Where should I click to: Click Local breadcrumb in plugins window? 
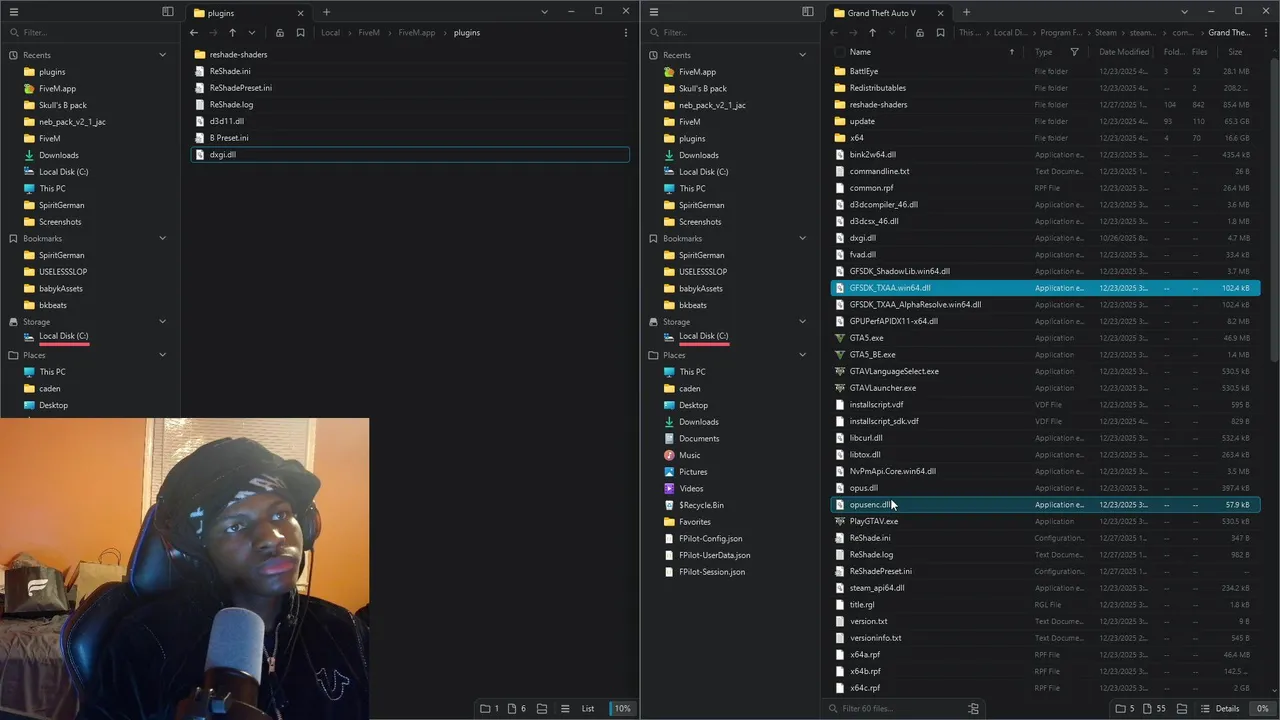coord(330,33)
